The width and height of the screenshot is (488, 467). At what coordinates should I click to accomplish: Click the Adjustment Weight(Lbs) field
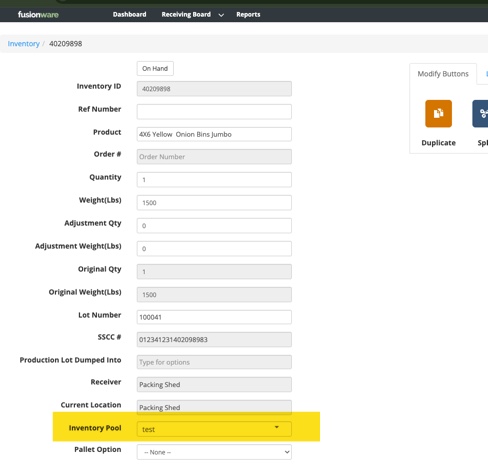pyautogui.click(x=214, y=249)
